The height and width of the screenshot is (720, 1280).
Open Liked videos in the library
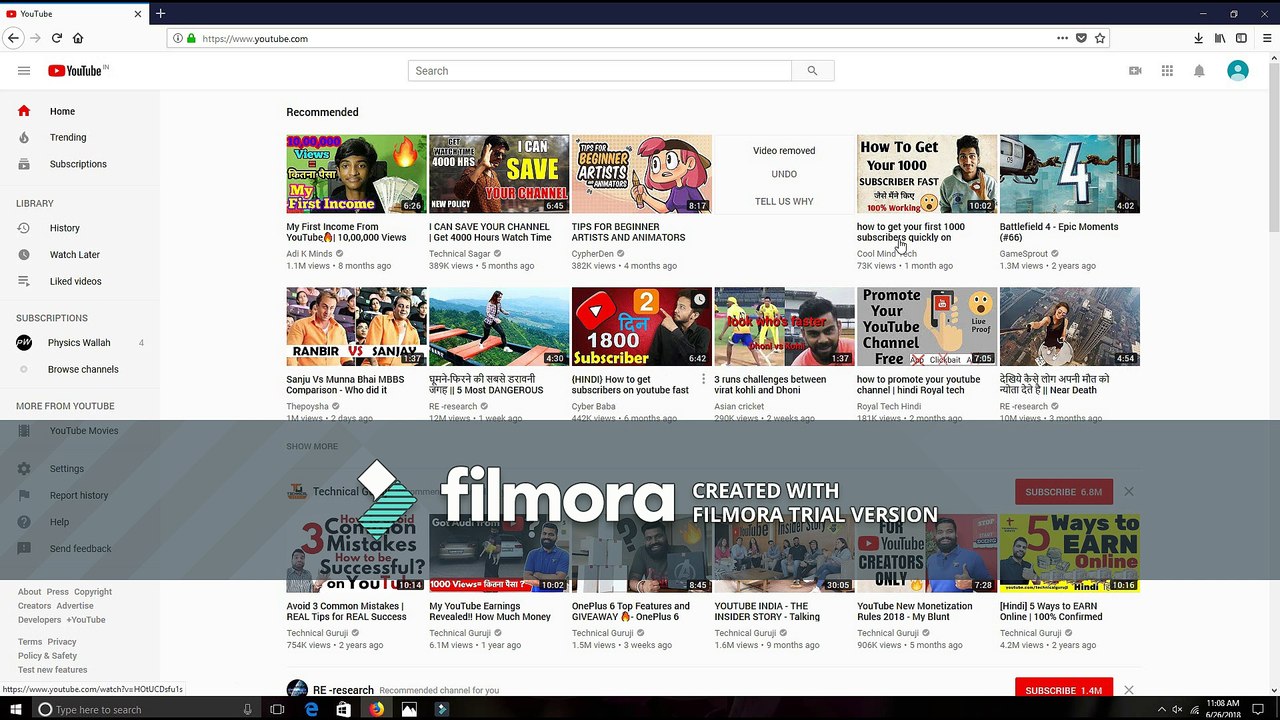pos(80,281)
